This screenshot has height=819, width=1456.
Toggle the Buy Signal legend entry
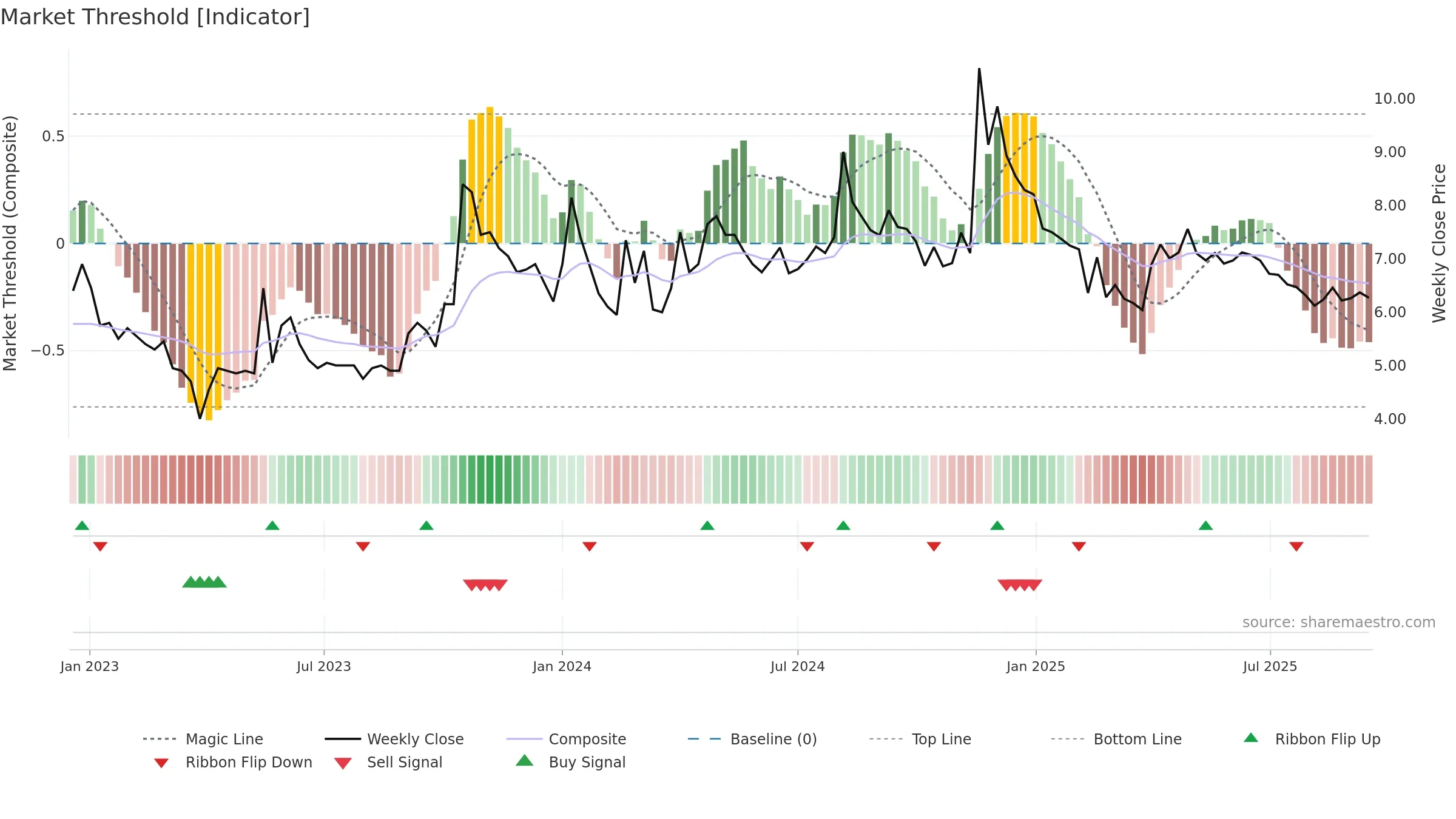click(570, 762)
